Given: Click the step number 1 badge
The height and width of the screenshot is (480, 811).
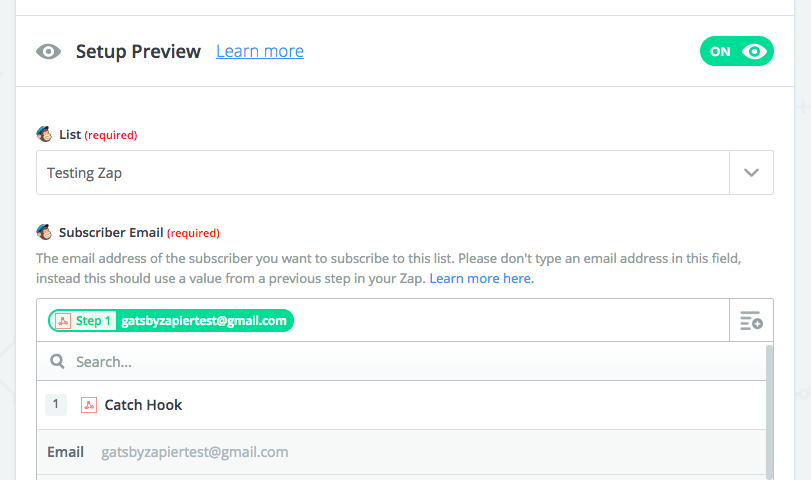Looking at the screenshot, I should click(56, 404).
